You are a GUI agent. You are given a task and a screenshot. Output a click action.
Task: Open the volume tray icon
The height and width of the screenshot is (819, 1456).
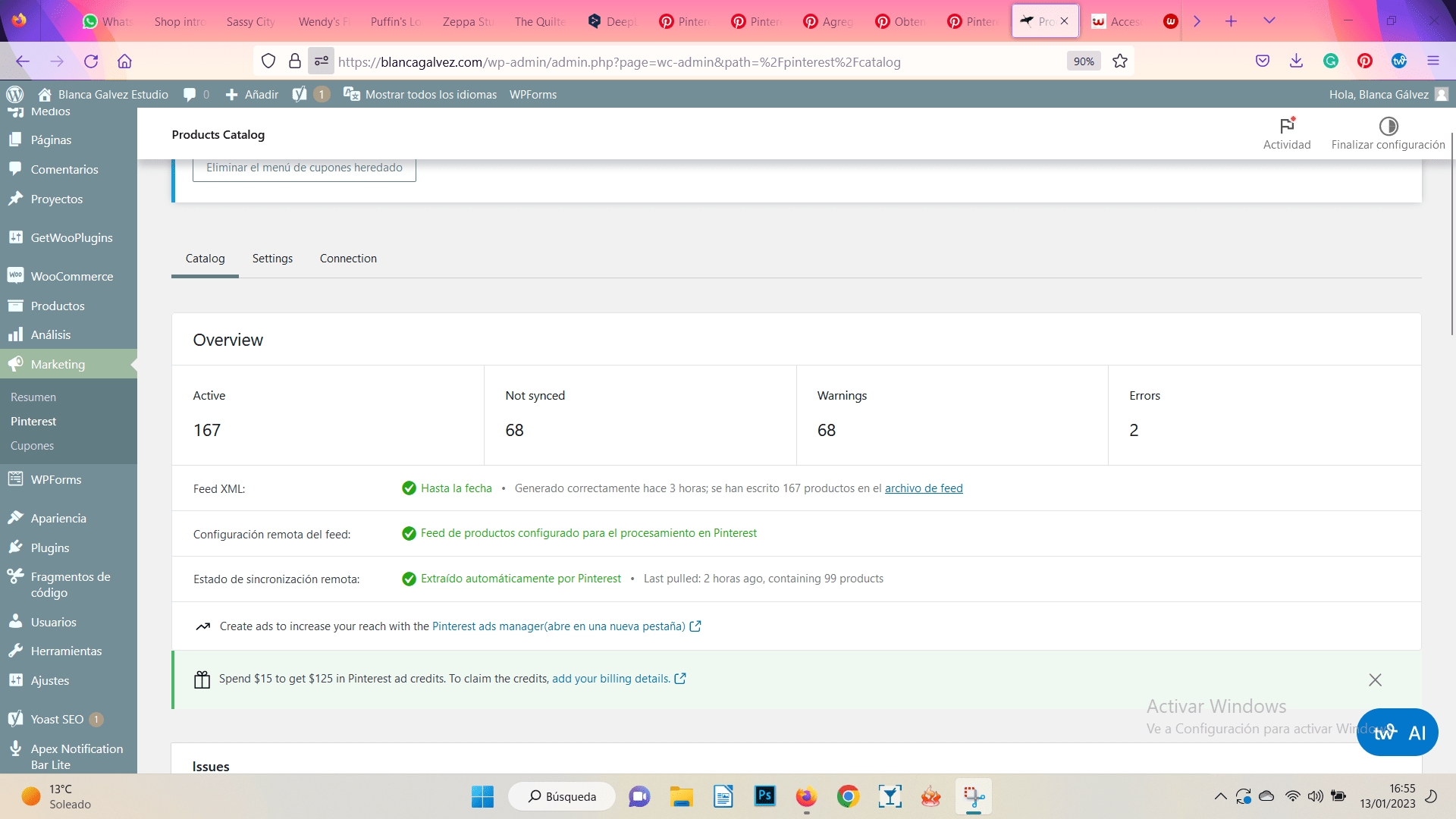pos(1316,796)
